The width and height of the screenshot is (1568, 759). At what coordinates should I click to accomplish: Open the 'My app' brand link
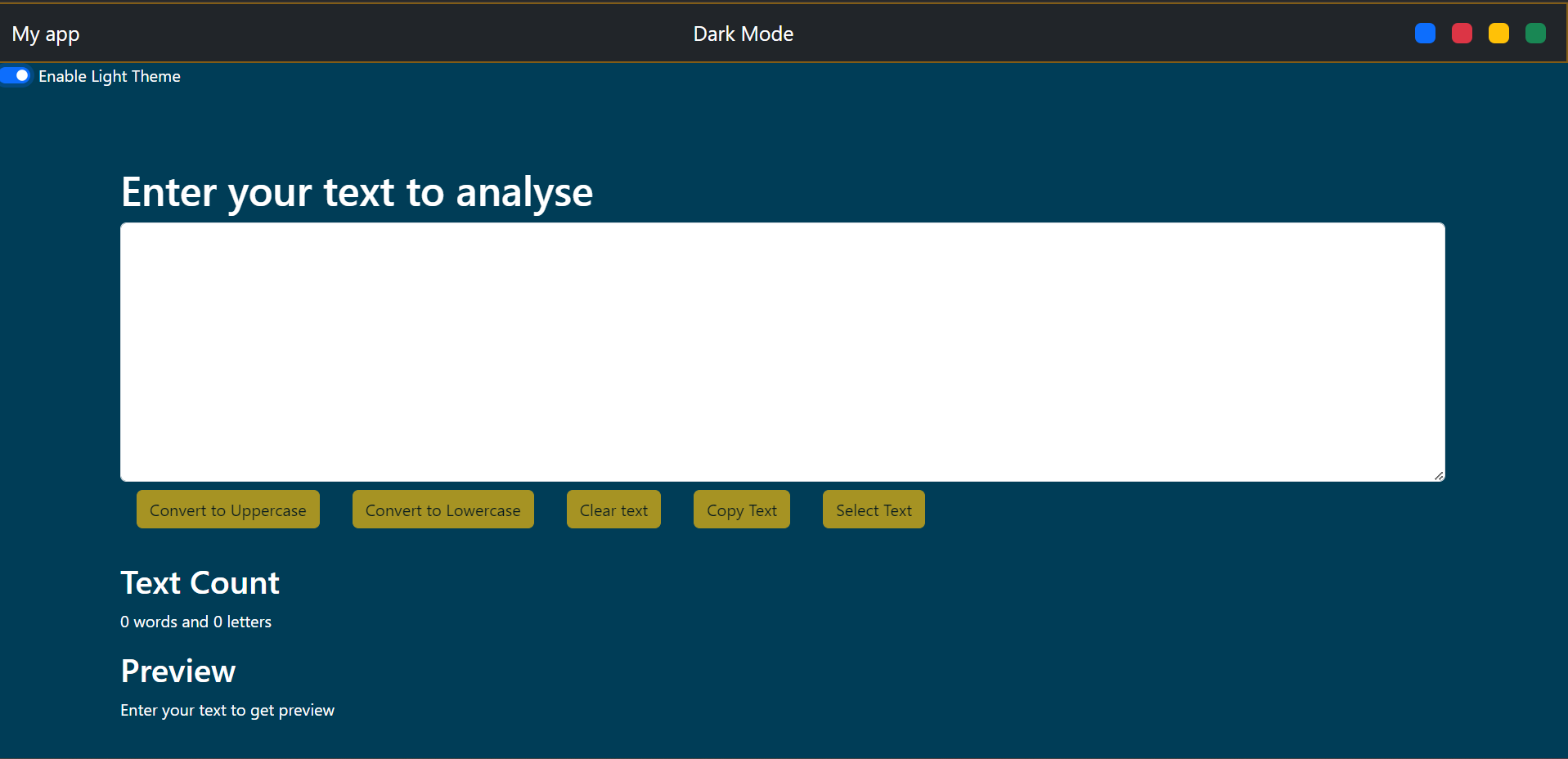point(46,34)
